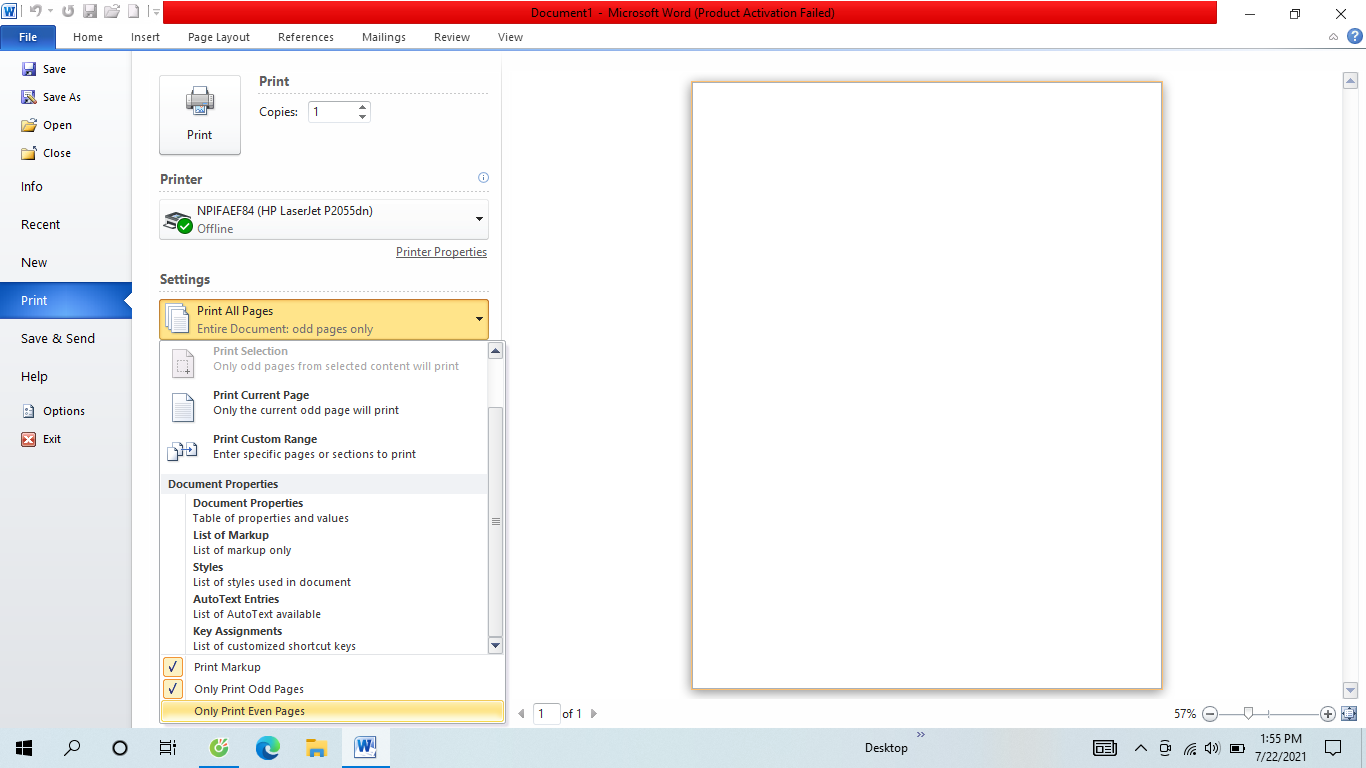
Task: Minimize the ribbon with the caret icon
Action: tap(1334, 37)
